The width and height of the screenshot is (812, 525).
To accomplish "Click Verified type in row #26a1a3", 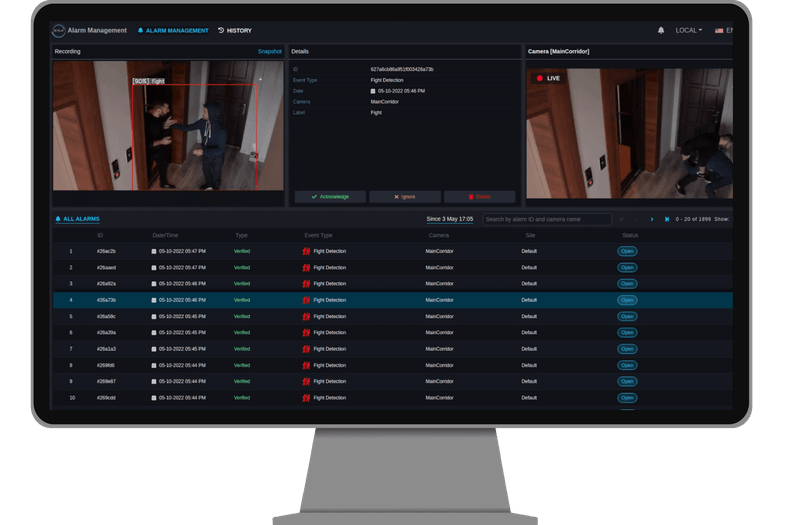I will 242,349.
